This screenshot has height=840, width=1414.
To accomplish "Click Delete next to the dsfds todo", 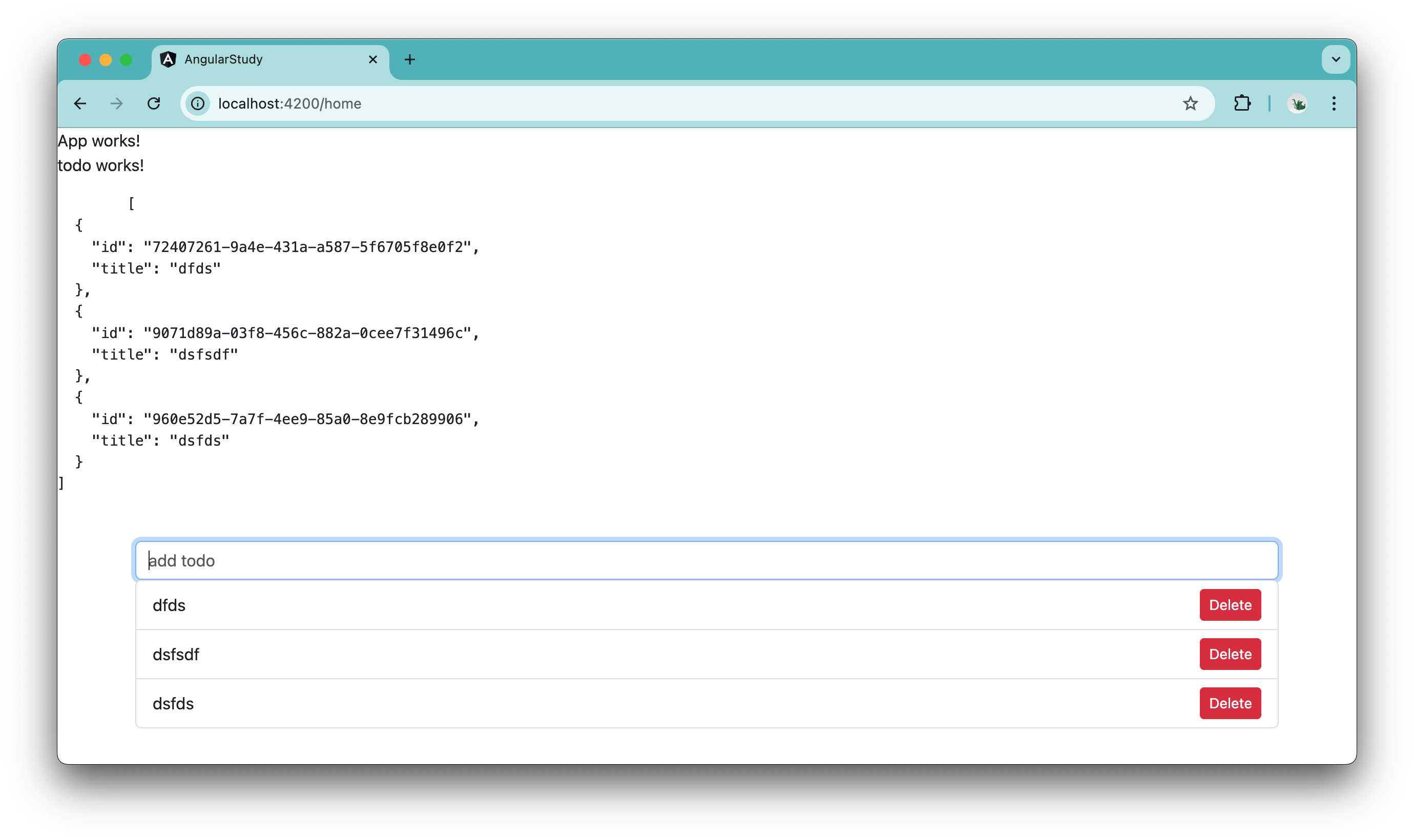I will 1230,703.
